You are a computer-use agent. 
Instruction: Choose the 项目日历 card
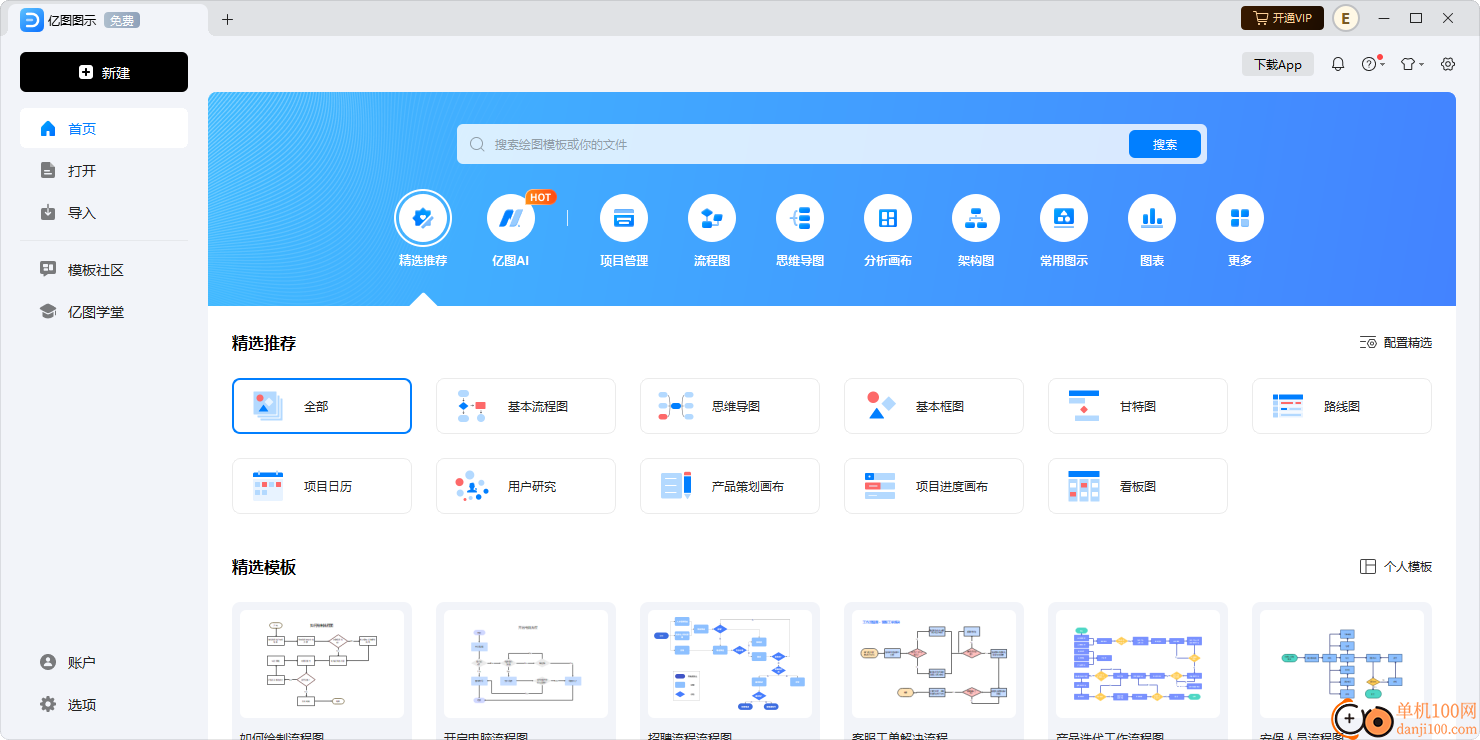click(x=322, y=486)
